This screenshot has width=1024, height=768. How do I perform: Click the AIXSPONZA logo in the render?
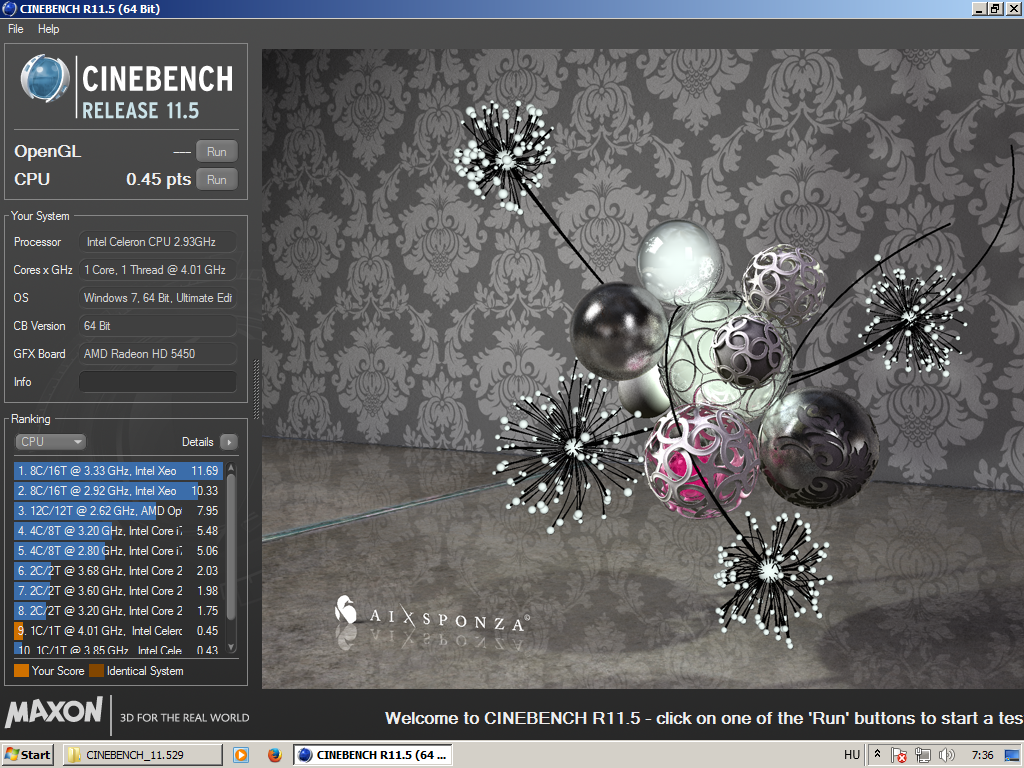(x=431, y=615)
